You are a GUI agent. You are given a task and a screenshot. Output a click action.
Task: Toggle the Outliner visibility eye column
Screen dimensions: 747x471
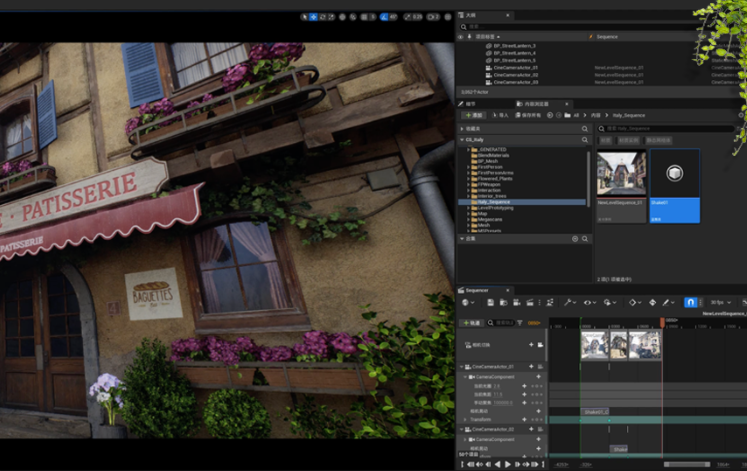tap(461, 37)
